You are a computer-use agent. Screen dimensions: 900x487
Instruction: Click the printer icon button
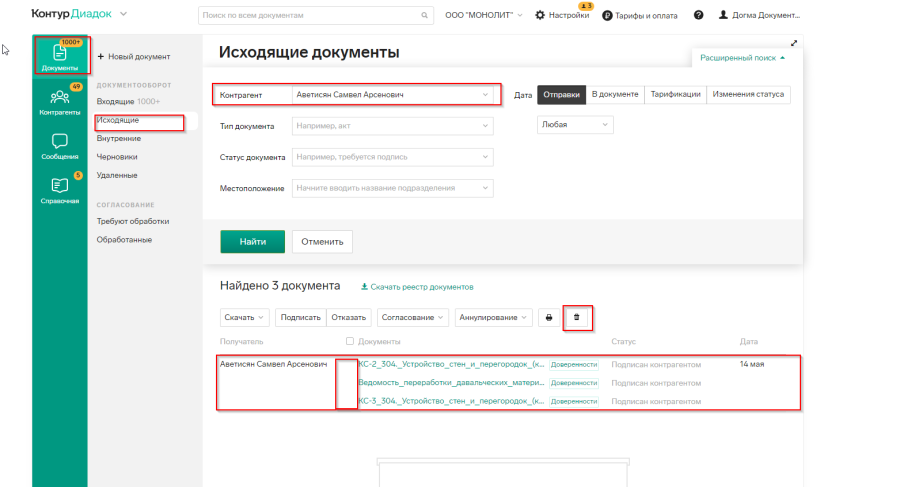pyautogui.click(x=549, y=317)
